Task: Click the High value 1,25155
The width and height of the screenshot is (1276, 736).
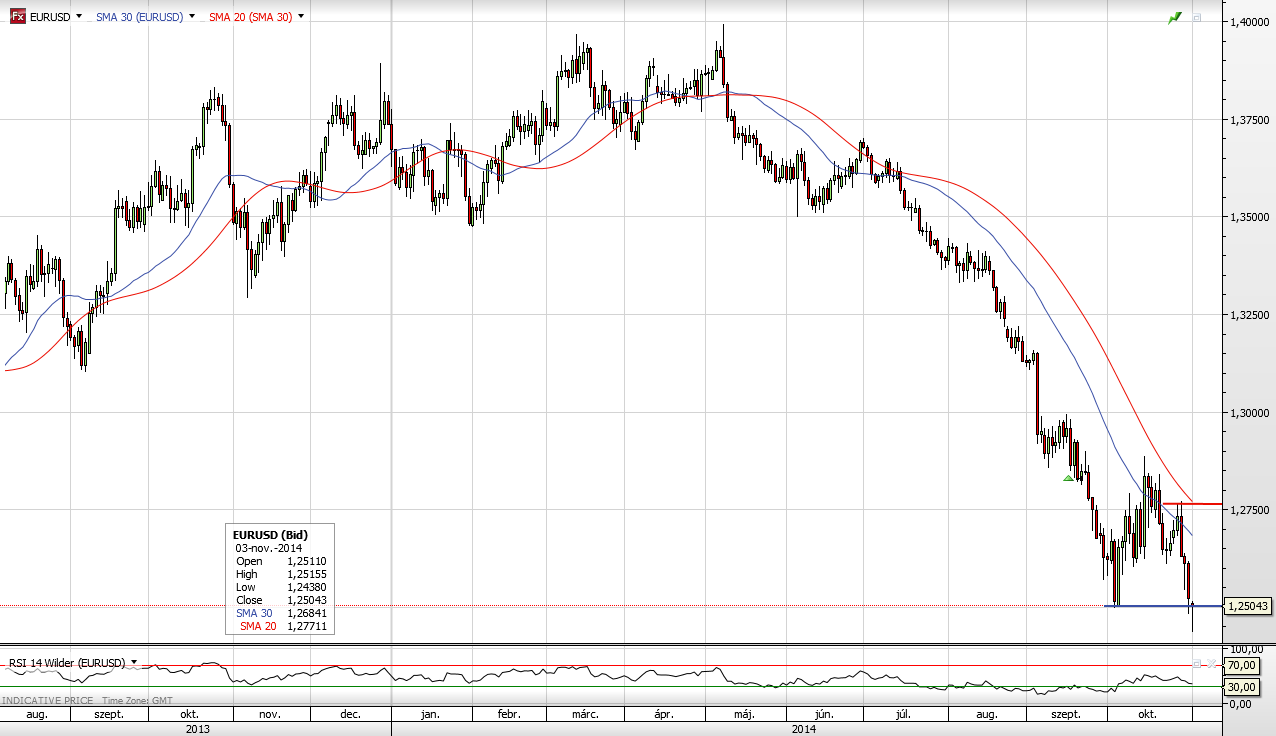Action: pyautogui.click(x=306, y=574)
